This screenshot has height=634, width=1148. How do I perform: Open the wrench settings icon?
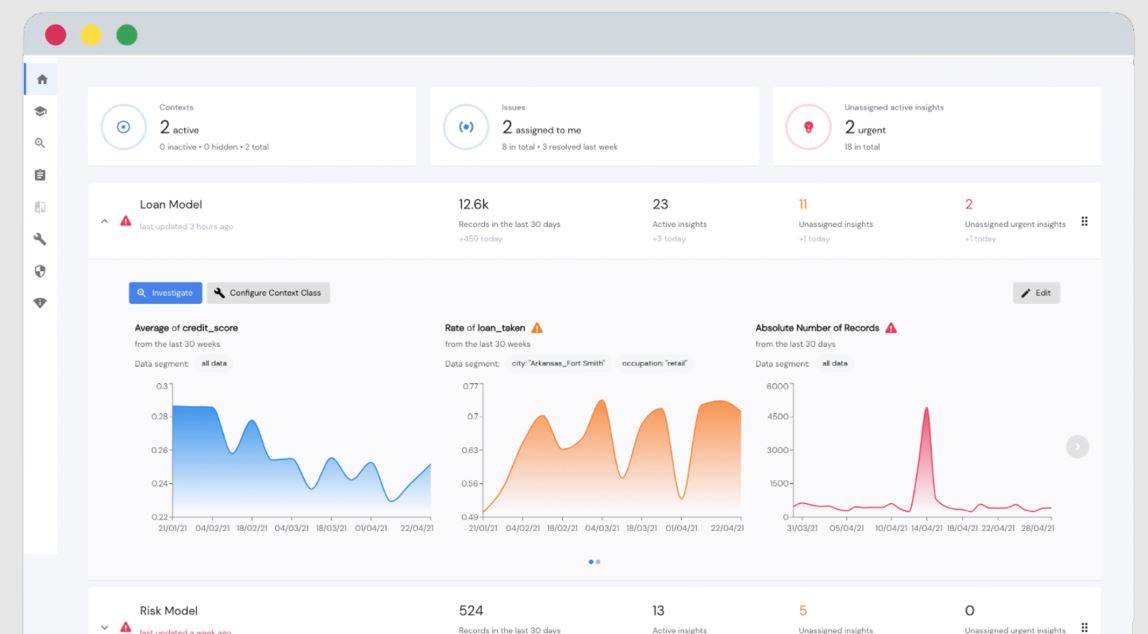pos(40,238)
